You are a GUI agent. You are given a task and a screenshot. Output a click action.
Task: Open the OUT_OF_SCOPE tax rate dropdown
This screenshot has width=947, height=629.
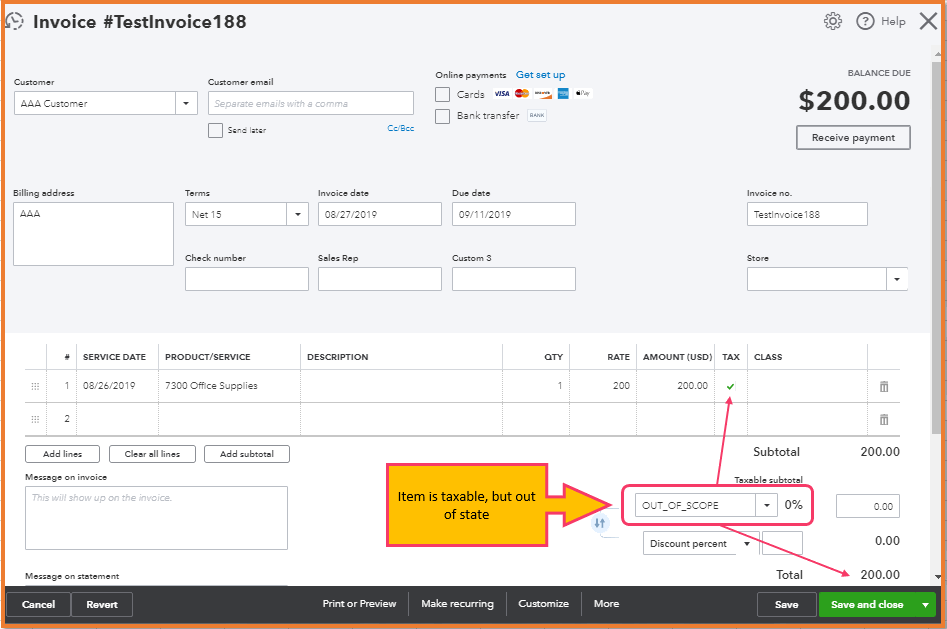pos(767,505)
